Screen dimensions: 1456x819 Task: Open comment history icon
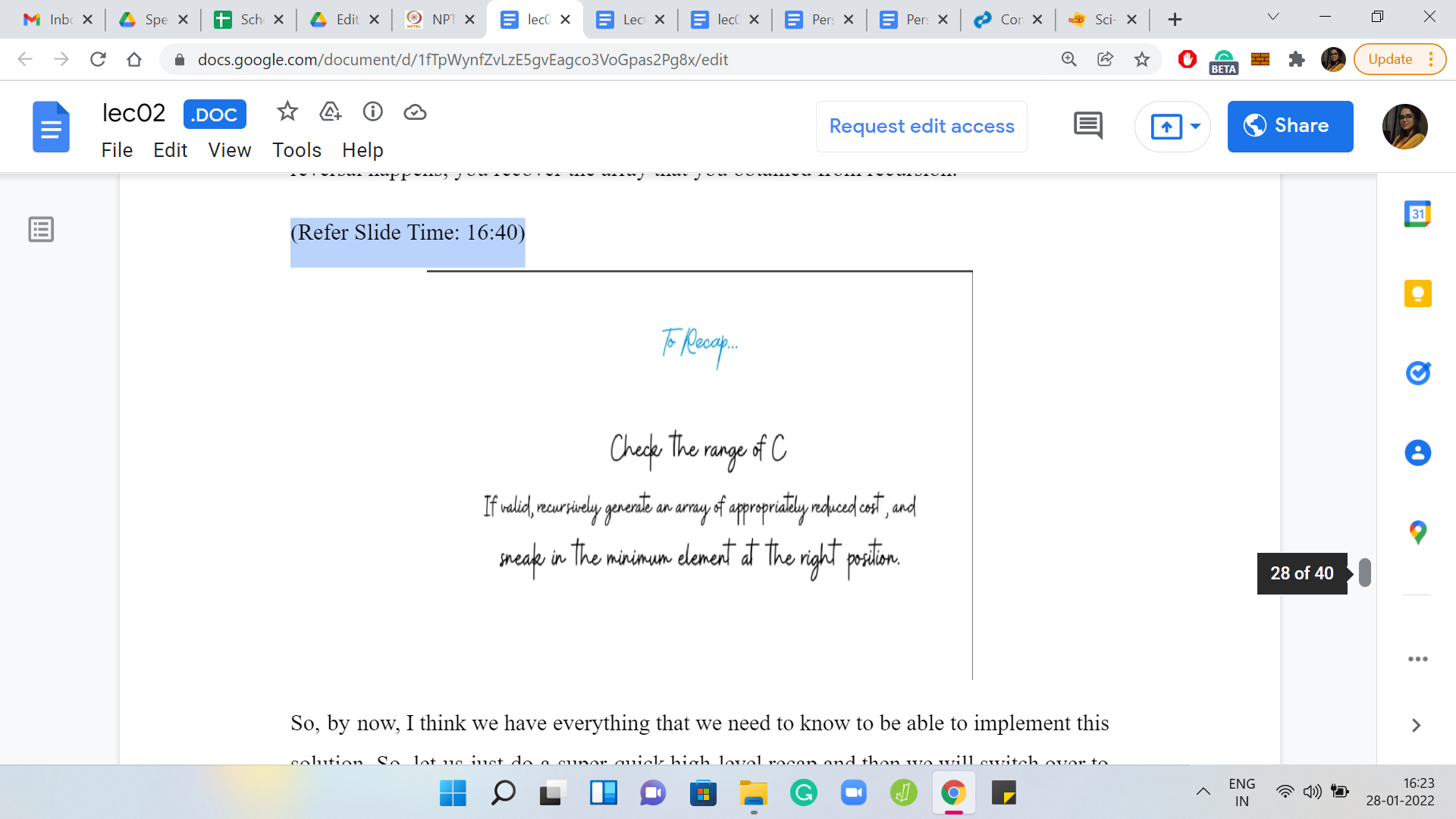click(x=1087, y=126)
